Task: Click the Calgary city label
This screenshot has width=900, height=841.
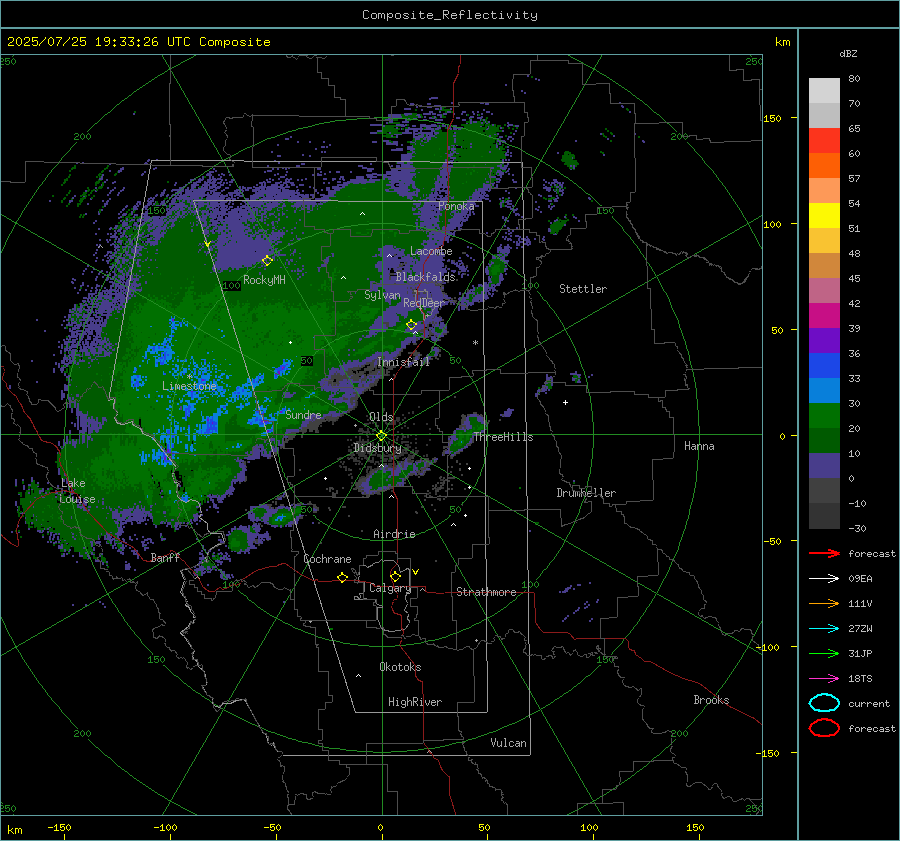Action: [x=390, y=588]
